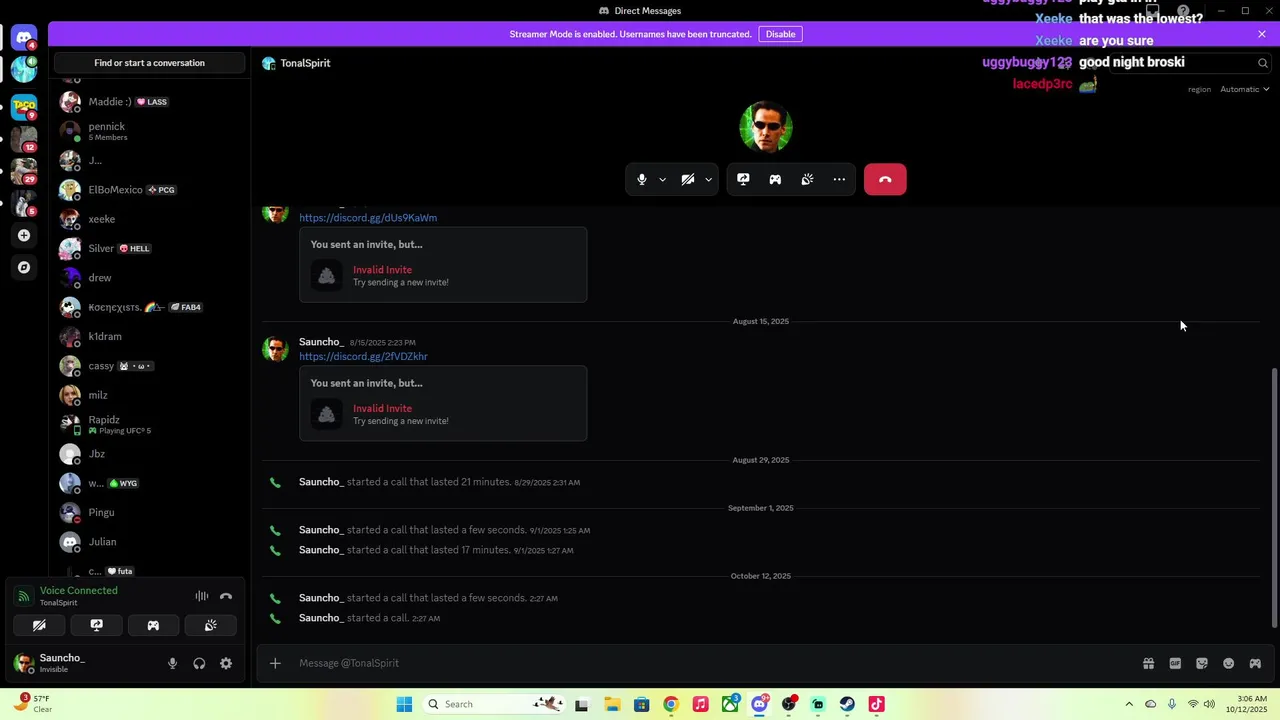Open the GIF picker
The image size is (1280, 720).
(x=1175, y=663)
